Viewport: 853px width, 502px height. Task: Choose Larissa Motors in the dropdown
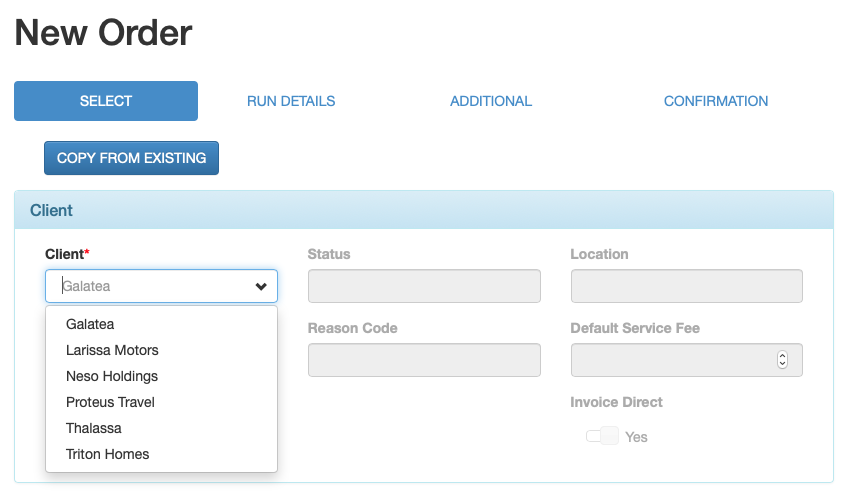[112, 350]
